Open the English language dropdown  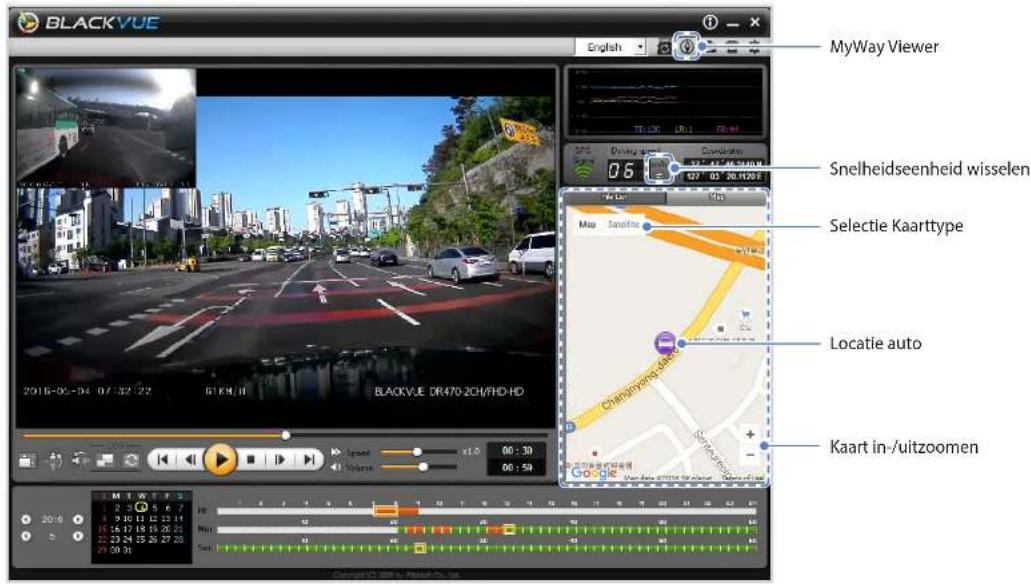click(611, 47)
